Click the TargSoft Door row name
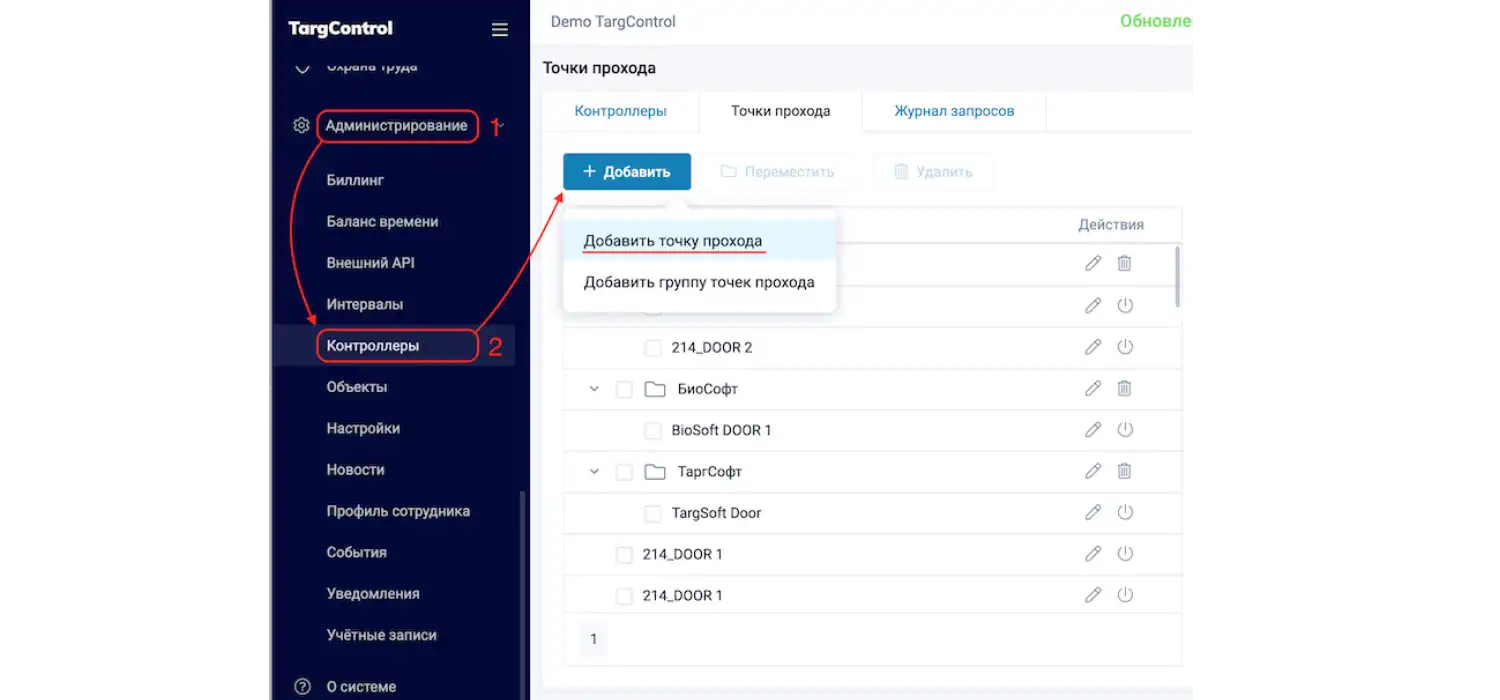The width and height of the screenshot is (1500, 700). [x=717, y=512]
